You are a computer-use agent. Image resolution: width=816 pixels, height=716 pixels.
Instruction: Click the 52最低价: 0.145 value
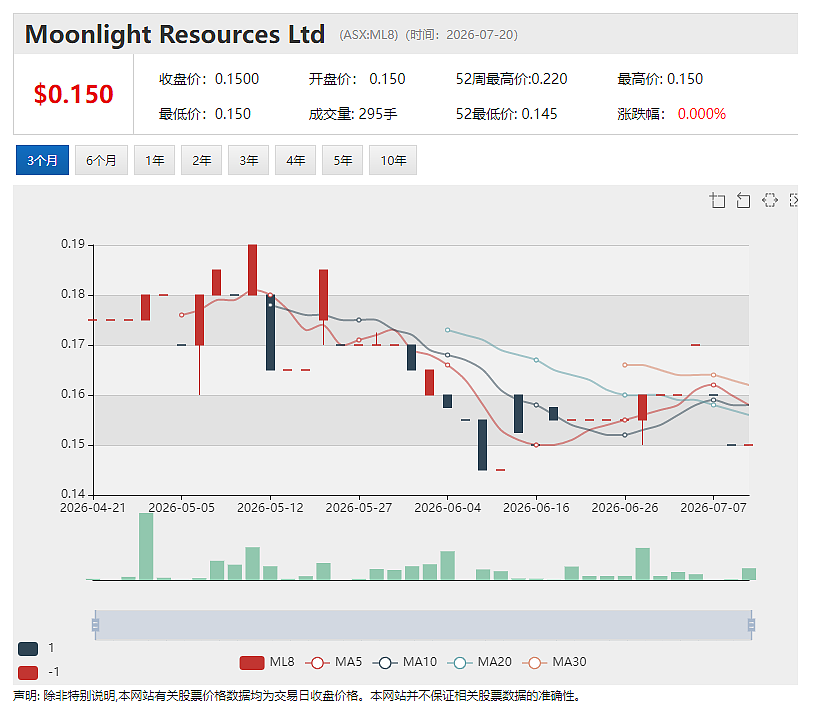(x=506, y=114)
